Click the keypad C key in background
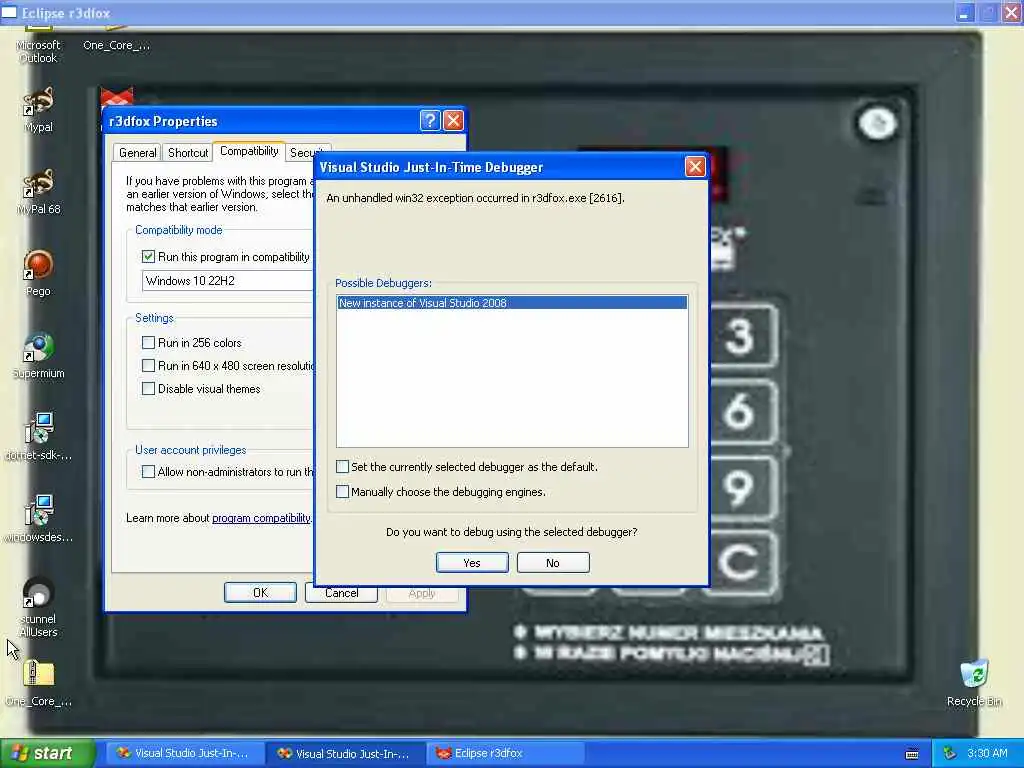Viewport: 1024px width, 768px height. click(742, 563)
